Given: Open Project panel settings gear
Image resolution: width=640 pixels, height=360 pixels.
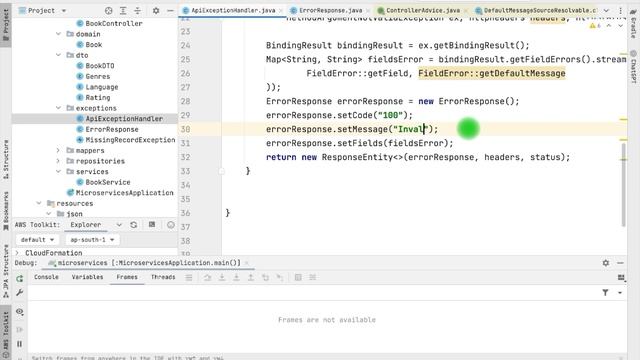Looking at the screenshot, I should coord(156,11).
